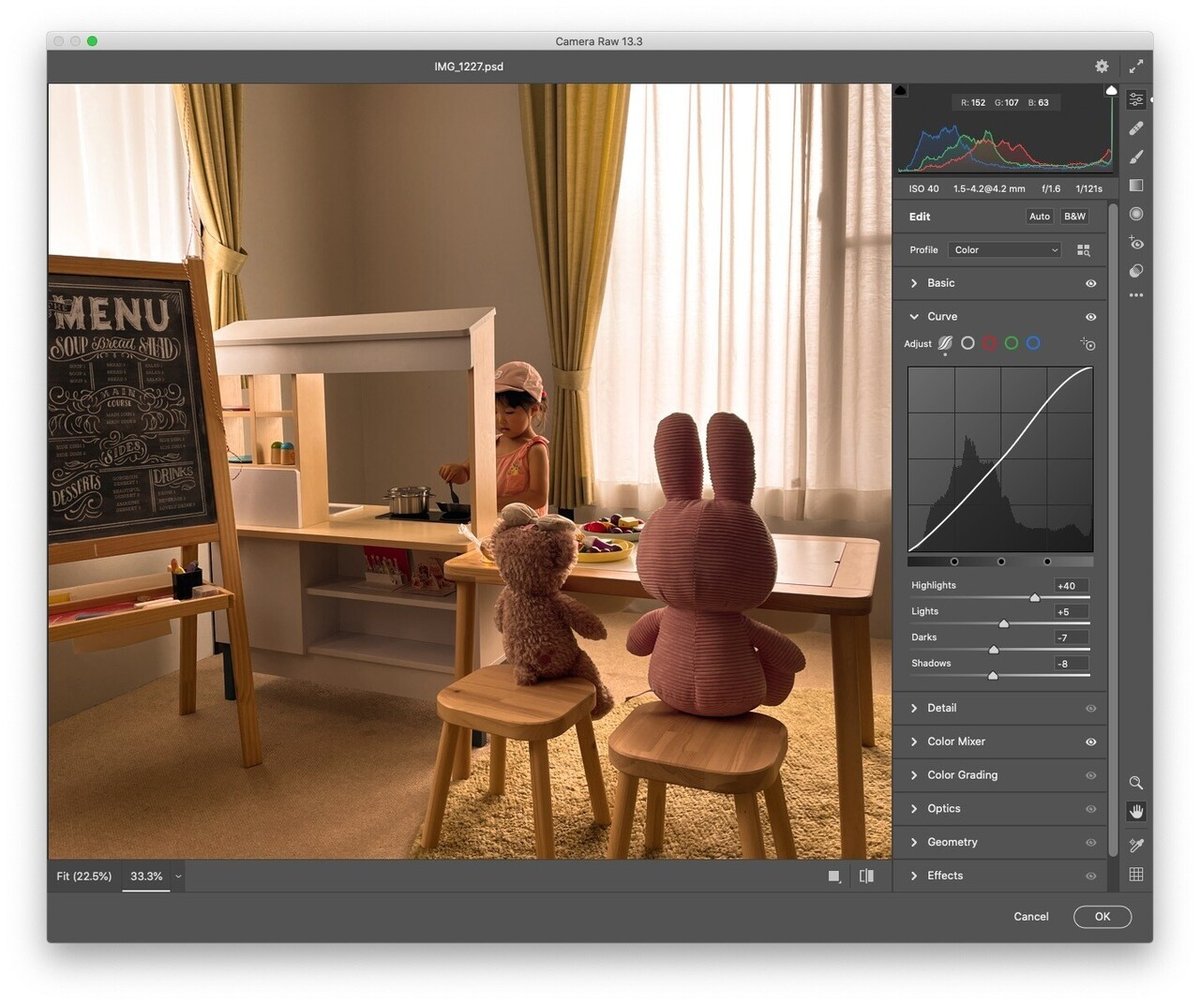Select the parametric curve adjust mode

pos(945,343)
